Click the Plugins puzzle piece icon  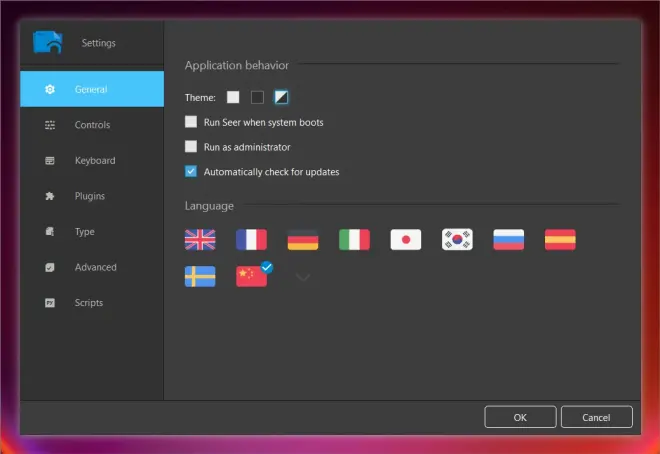click(50, 196)
